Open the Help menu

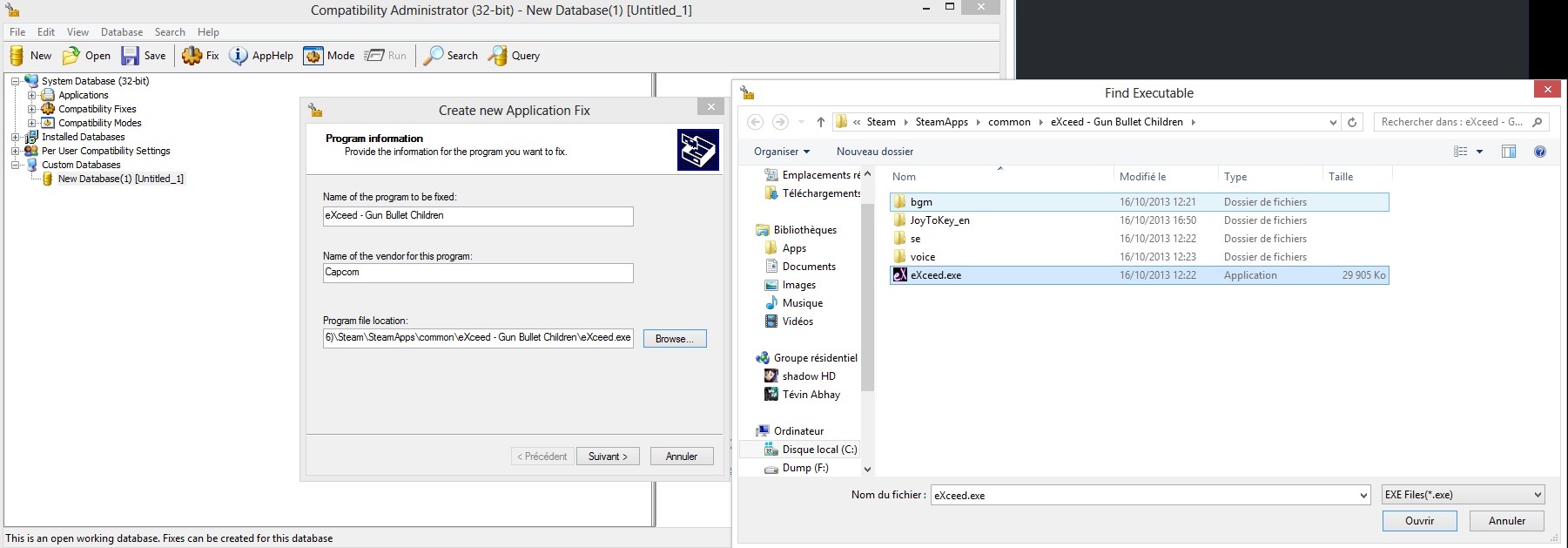pos(208,32)
